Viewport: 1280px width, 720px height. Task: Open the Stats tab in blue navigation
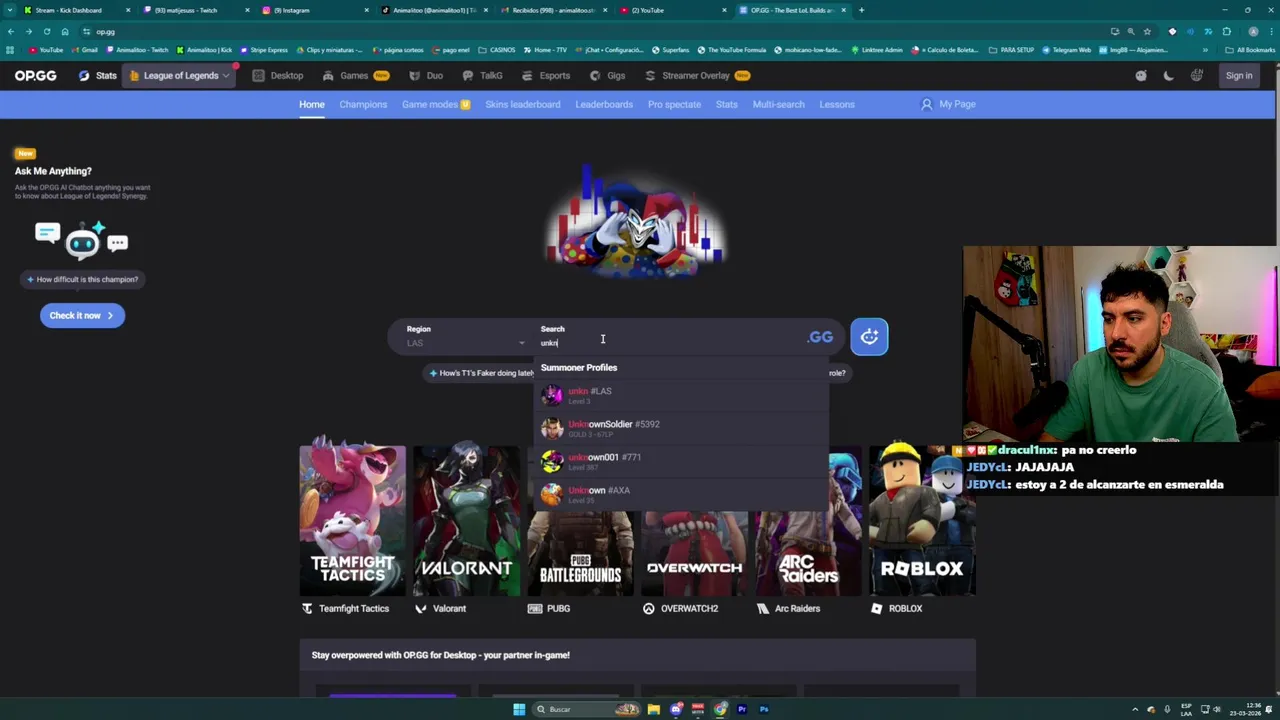click(727, 104)
